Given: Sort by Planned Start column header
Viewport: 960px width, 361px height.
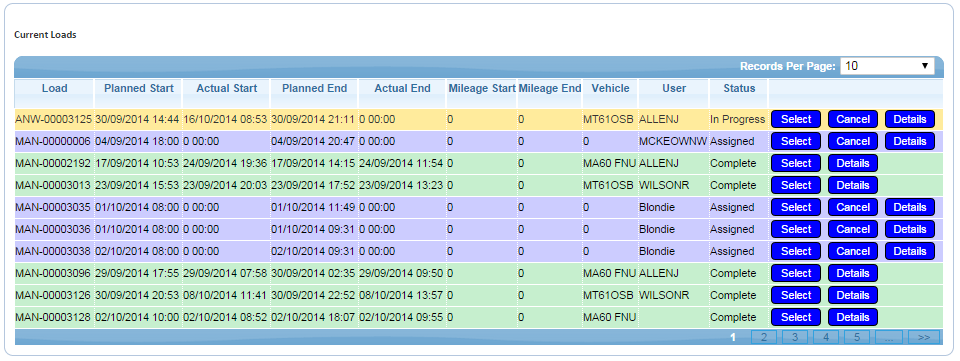Looking at the screenshot, I should (139, 89).
